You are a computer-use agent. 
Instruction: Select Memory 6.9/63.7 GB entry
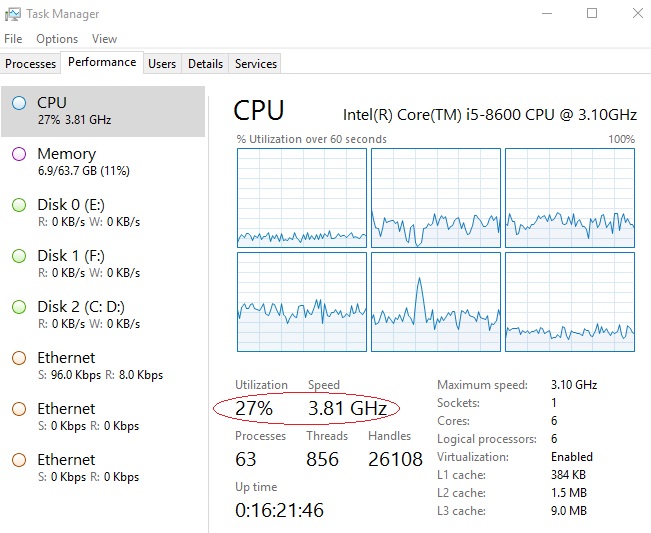pyautogui.click(x=103, y=162)
